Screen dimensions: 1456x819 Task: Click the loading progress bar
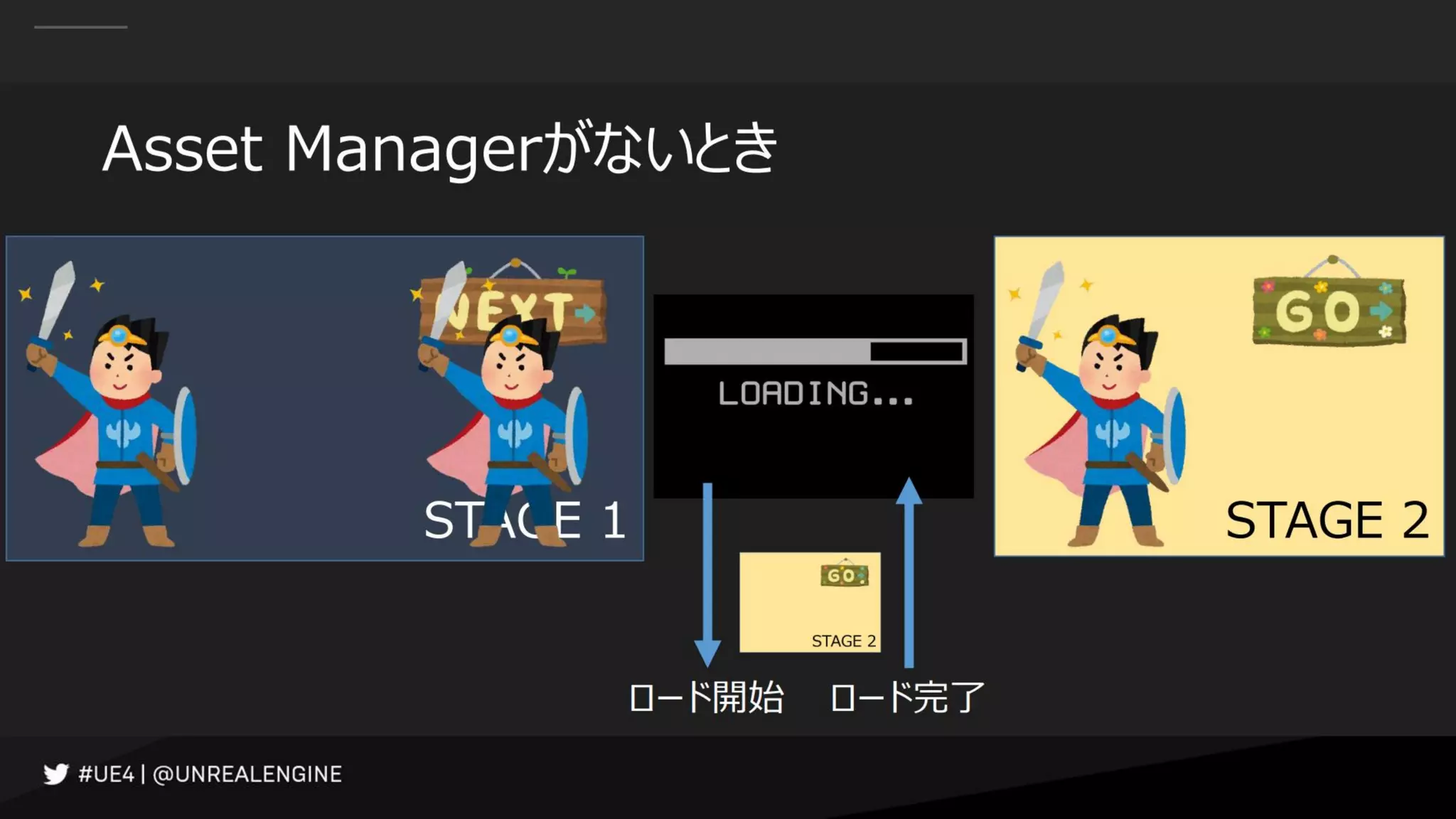[815, 351]
